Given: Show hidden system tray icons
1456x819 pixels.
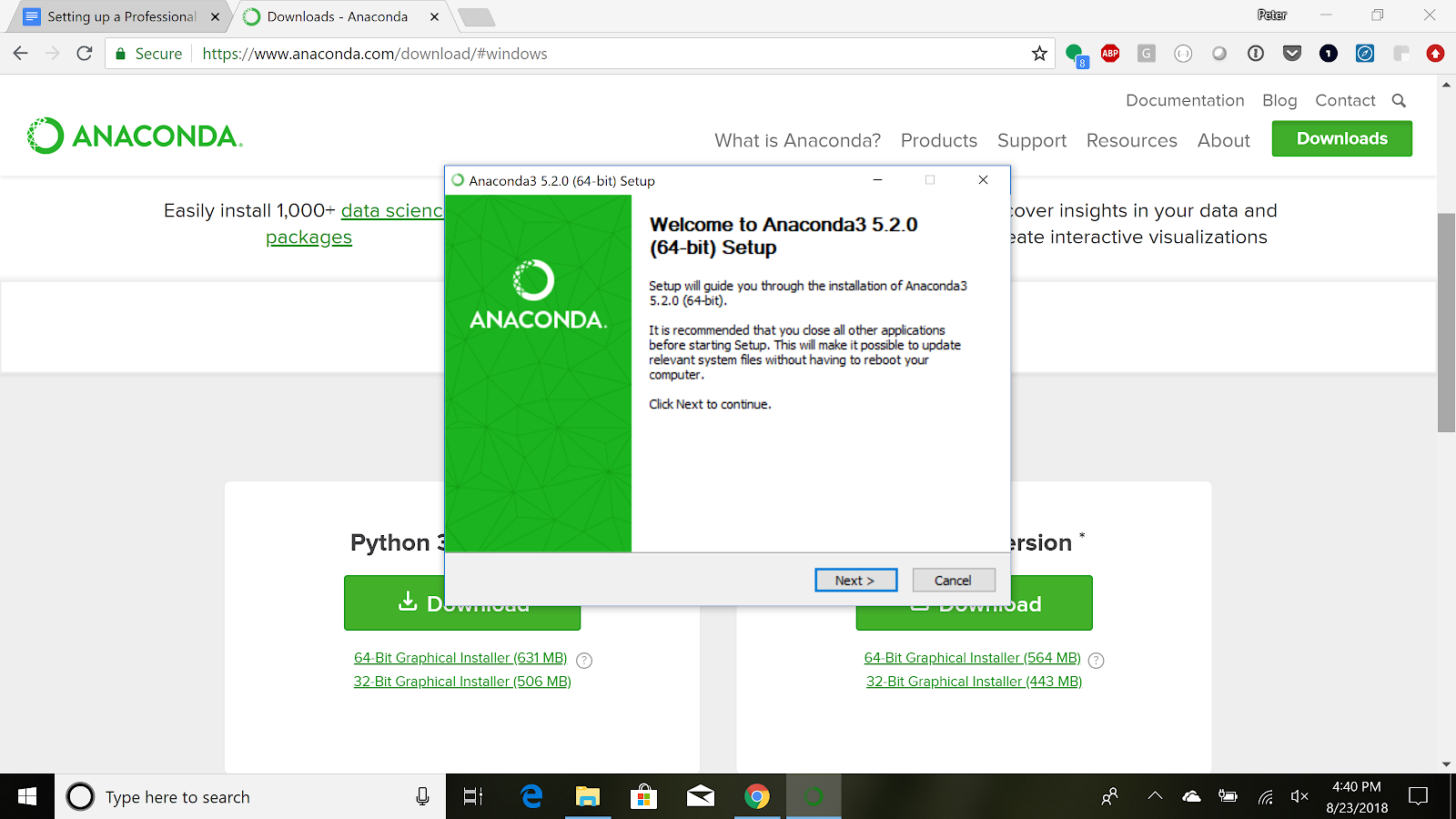Looking at the screenshot, I should (1155, 796).
